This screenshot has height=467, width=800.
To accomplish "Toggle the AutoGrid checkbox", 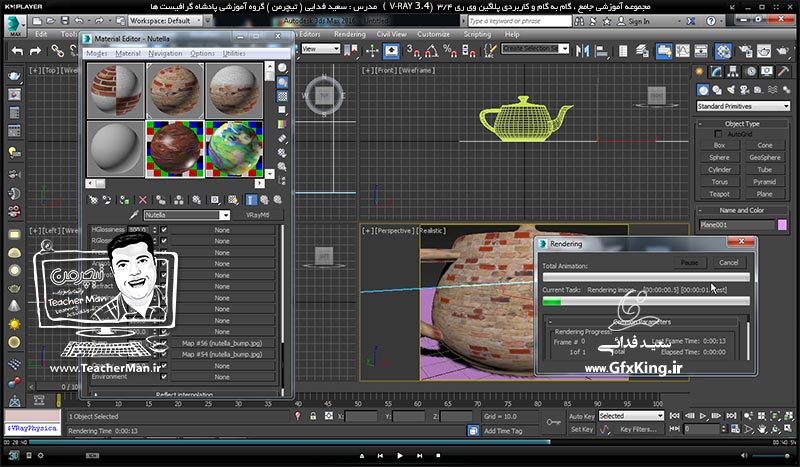I will coord(718,134).
